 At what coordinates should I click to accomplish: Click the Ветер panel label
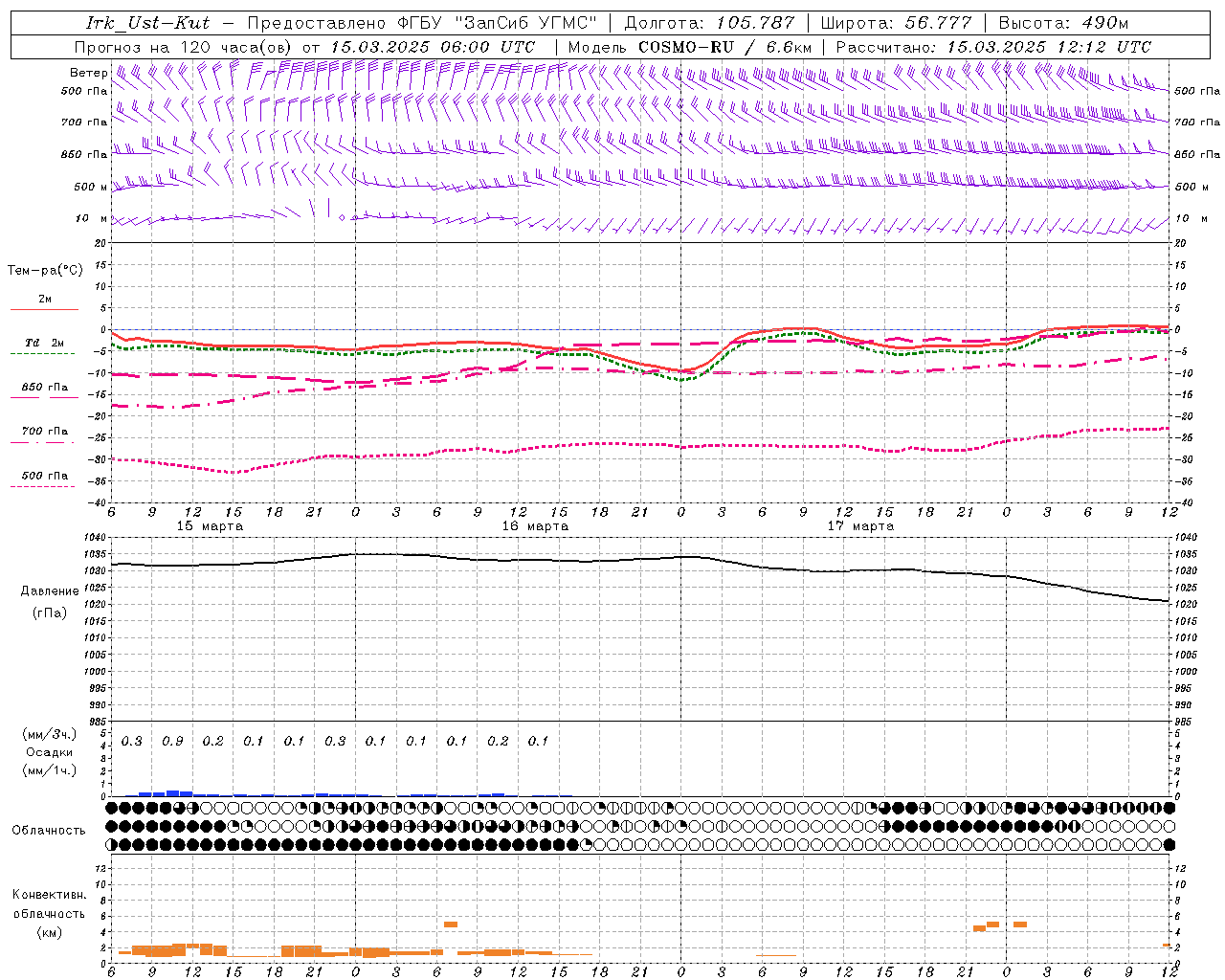88,73
